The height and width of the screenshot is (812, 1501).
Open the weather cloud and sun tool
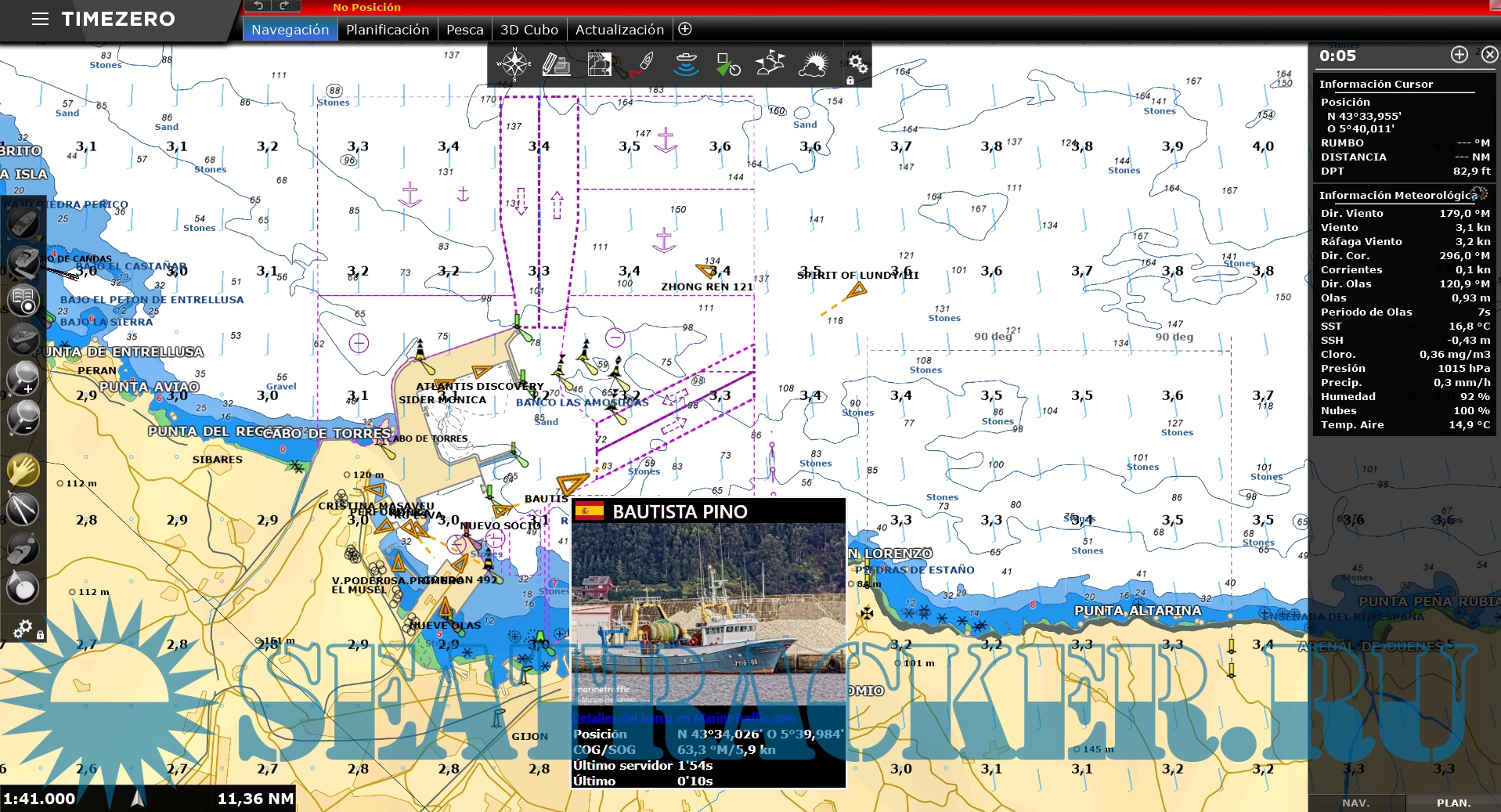click(x=813, y=64)
